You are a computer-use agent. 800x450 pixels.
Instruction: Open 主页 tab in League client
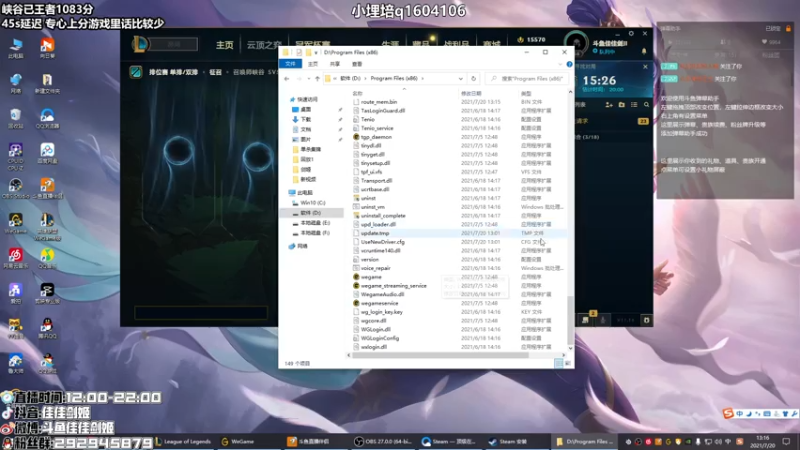click(224, 45)
